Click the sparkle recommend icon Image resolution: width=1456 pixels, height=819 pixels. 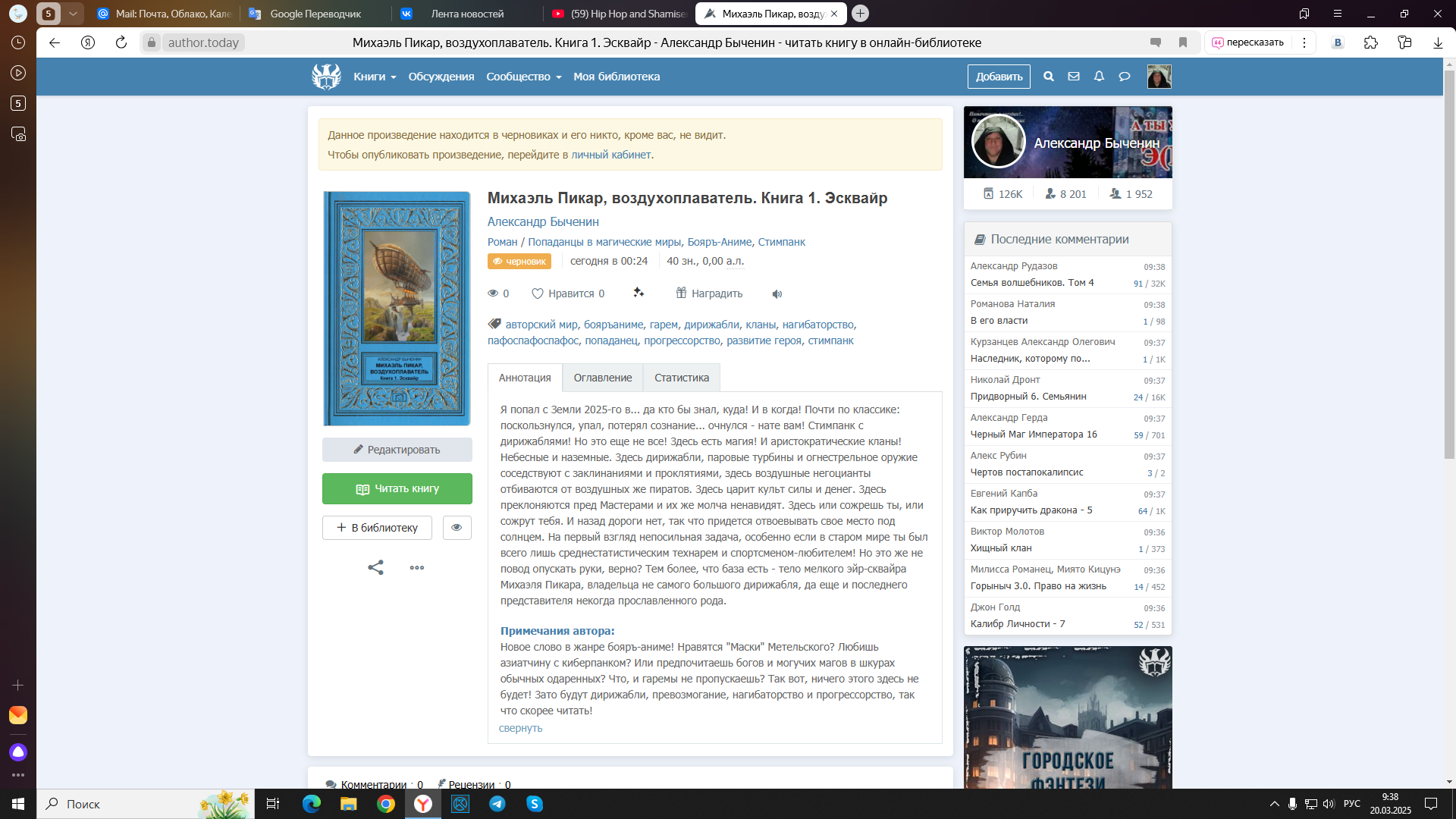point(639,293)
